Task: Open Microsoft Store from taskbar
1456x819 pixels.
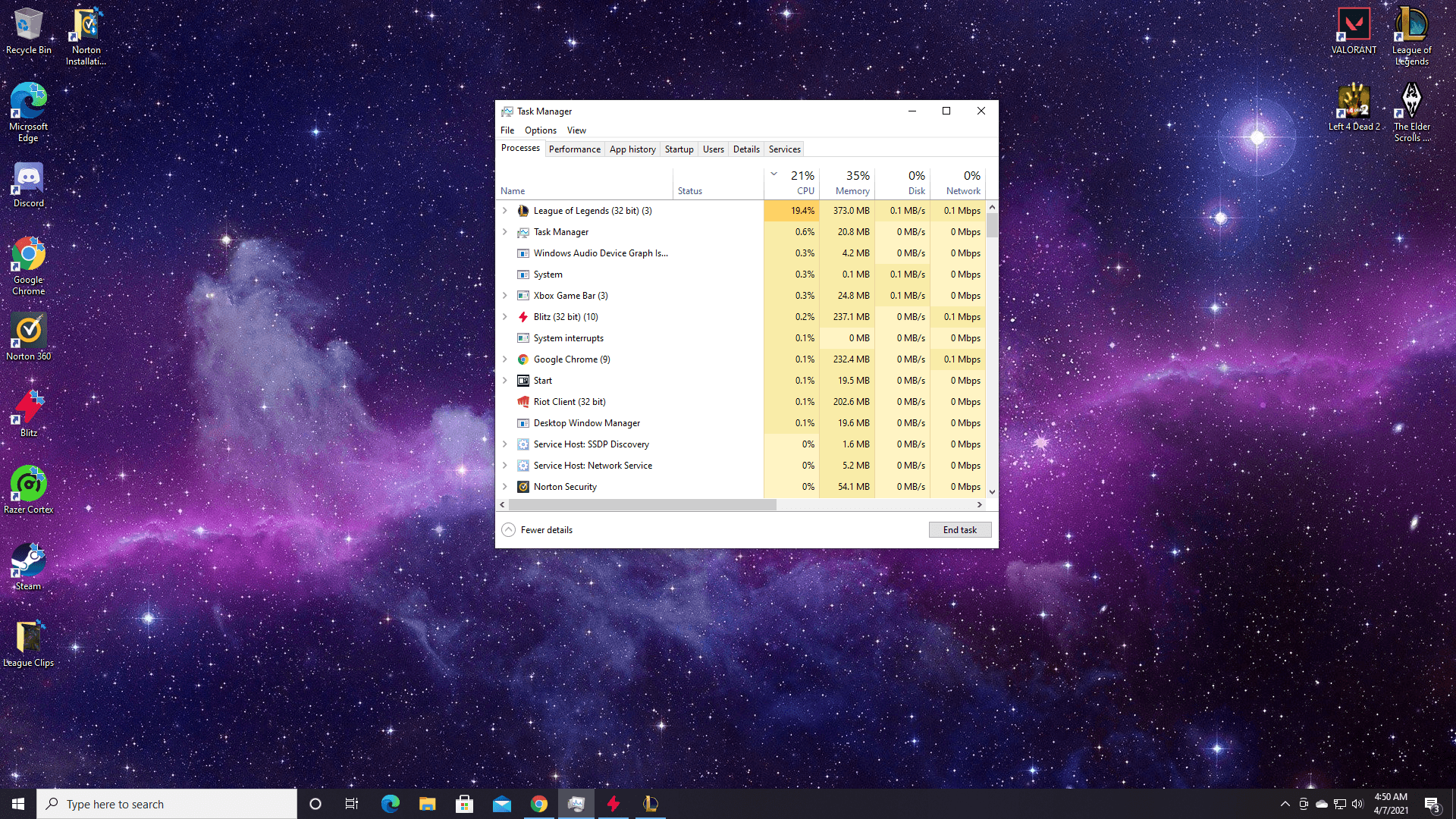Action: point(464,804)
